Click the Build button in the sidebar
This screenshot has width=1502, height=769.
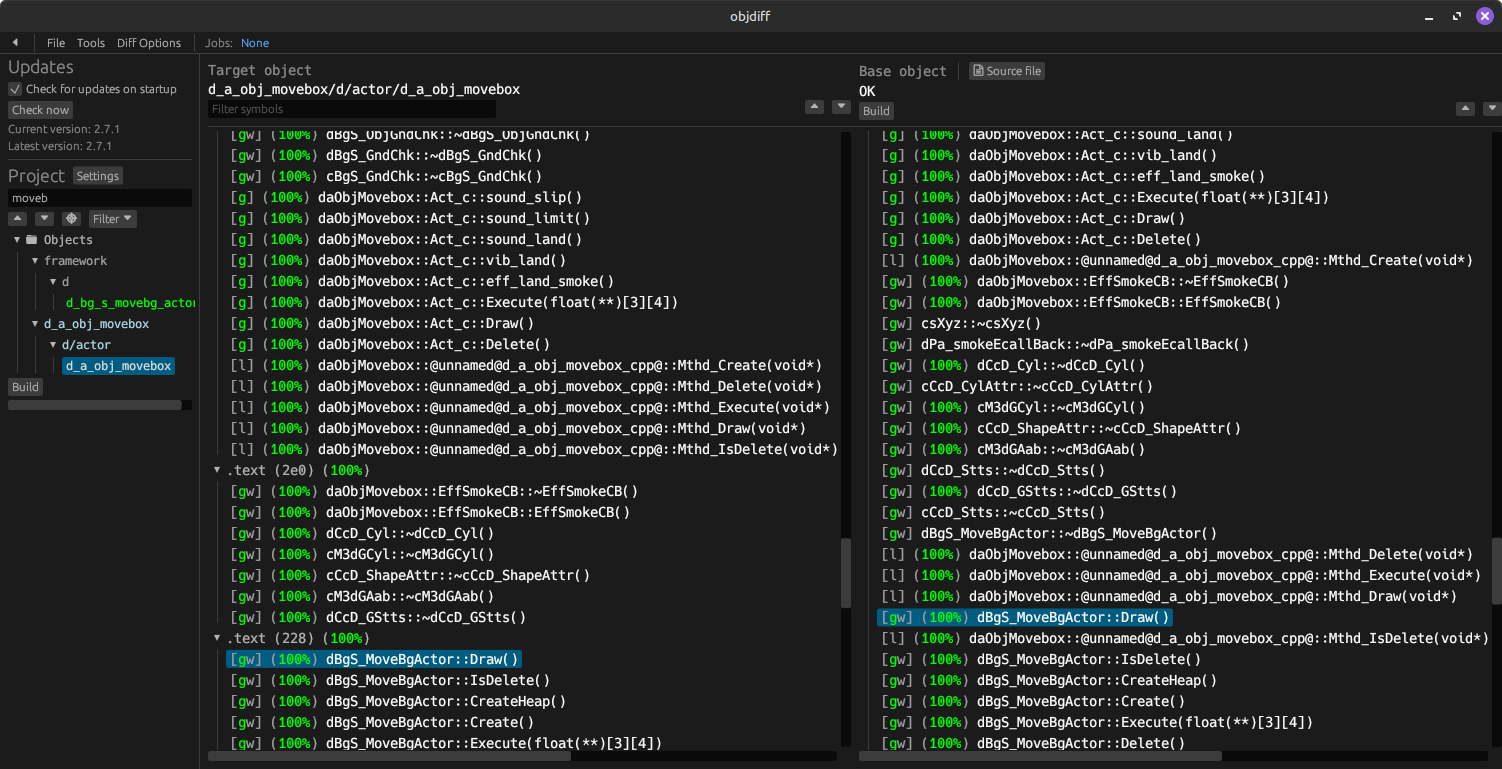(25, 387)
